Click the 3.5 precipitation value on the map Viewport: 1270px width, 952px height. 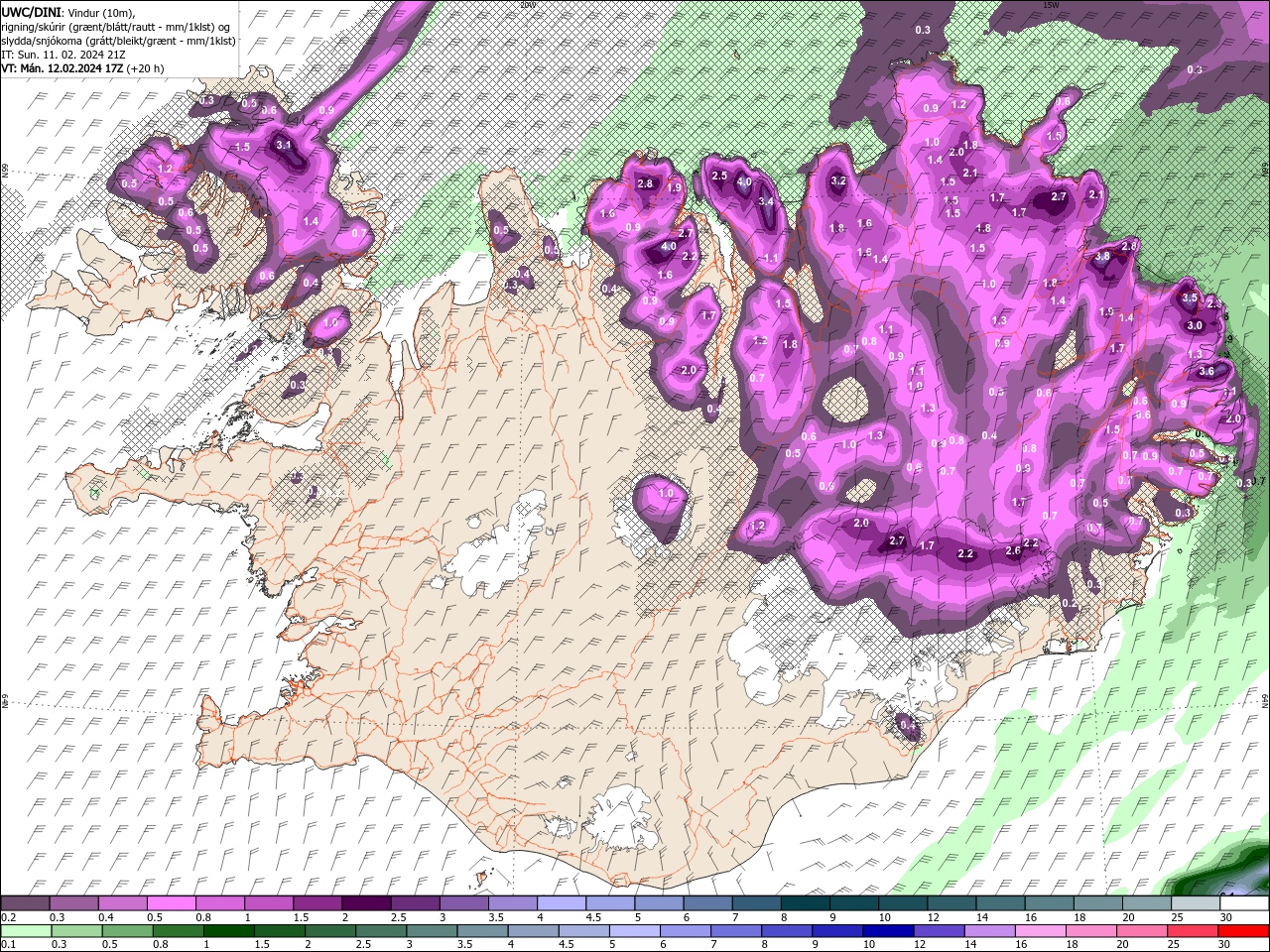(x=1191, y=297)
